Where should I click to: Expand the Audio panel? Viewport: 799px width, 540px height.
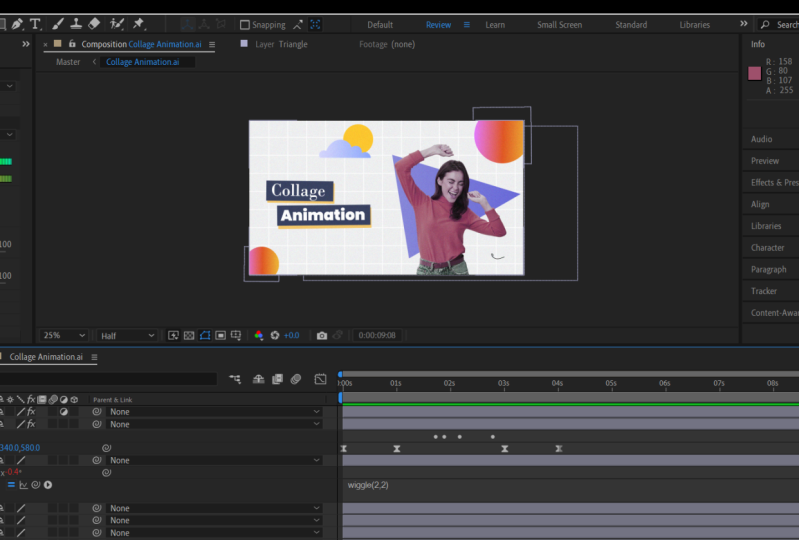point(761,139)
